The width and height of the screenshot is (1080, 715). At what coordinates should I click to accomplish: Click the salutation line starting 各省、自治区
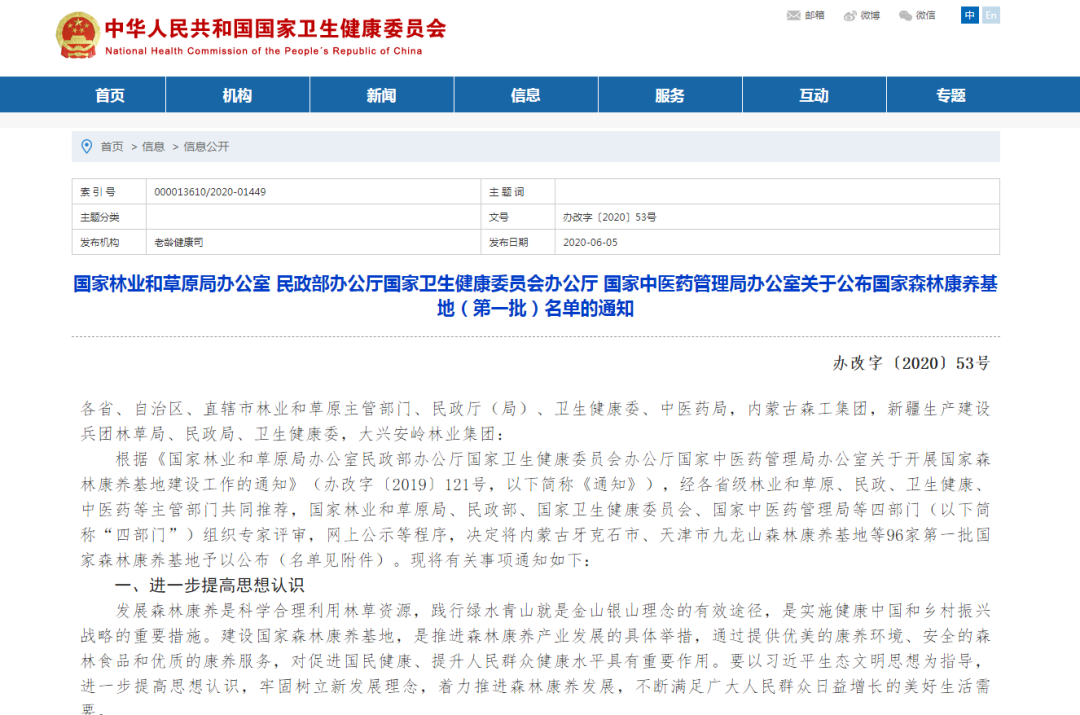(536, 421)
